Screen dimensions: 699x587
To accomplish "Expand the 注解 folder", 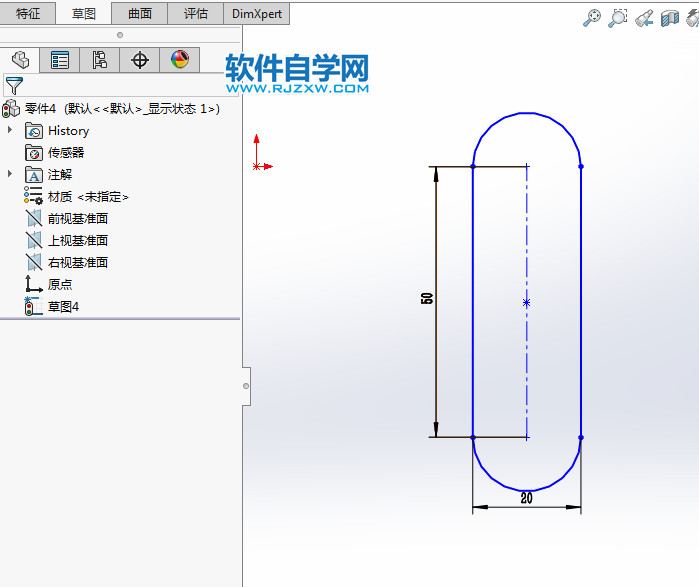I will [x=10, y=174].
